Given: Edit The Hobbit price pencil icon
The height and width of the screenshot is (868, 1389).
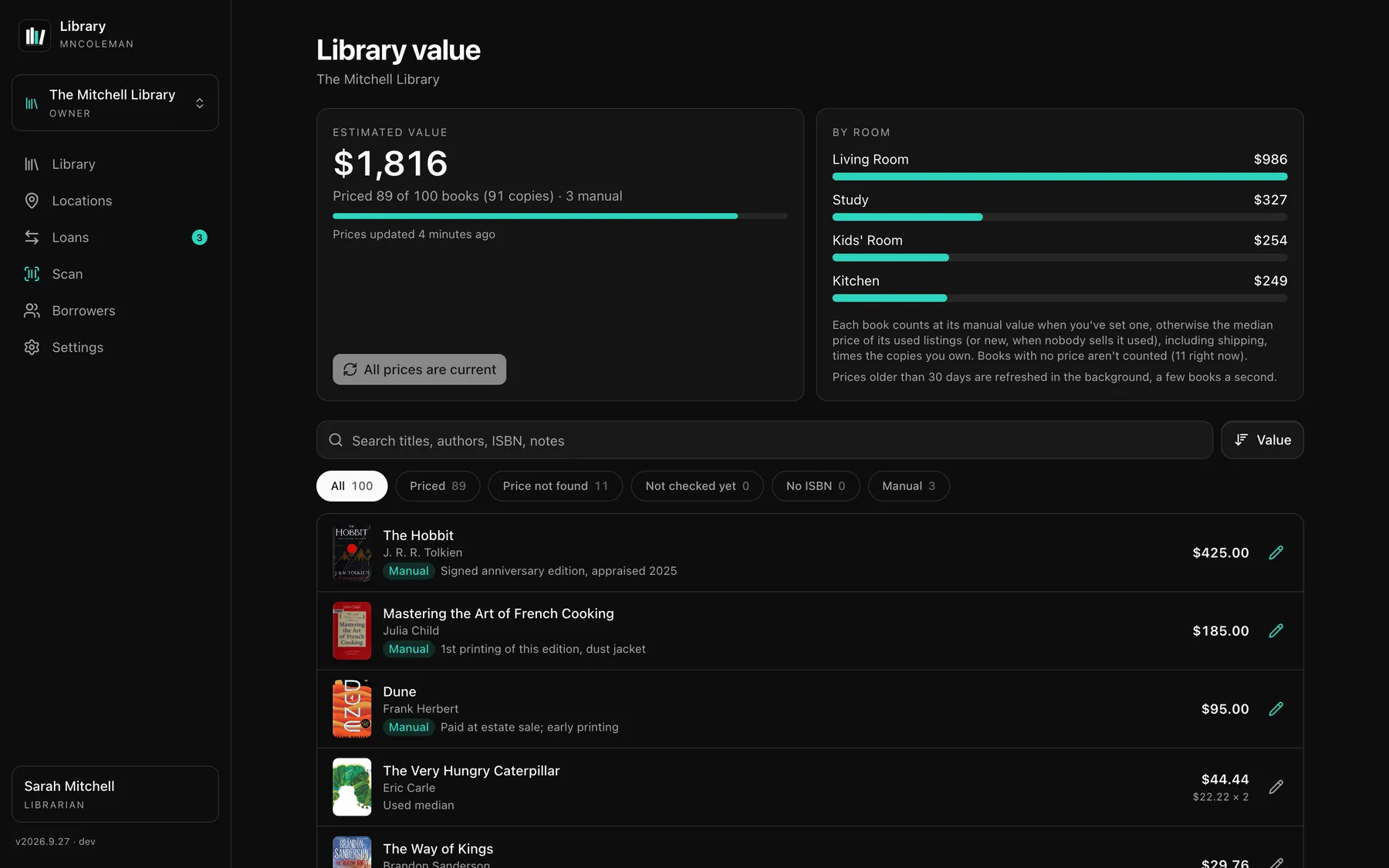Looking at the screenshot, I should tap(1276, 552).
